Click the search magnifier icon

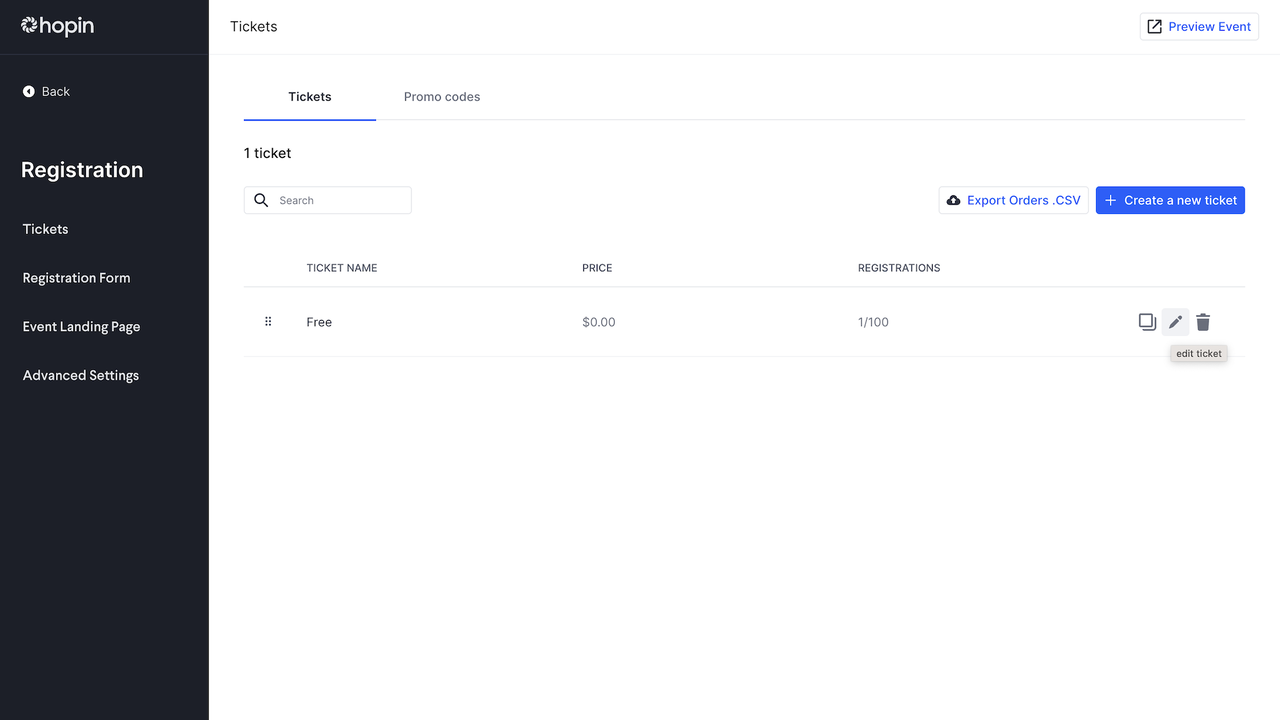(261, 200)
